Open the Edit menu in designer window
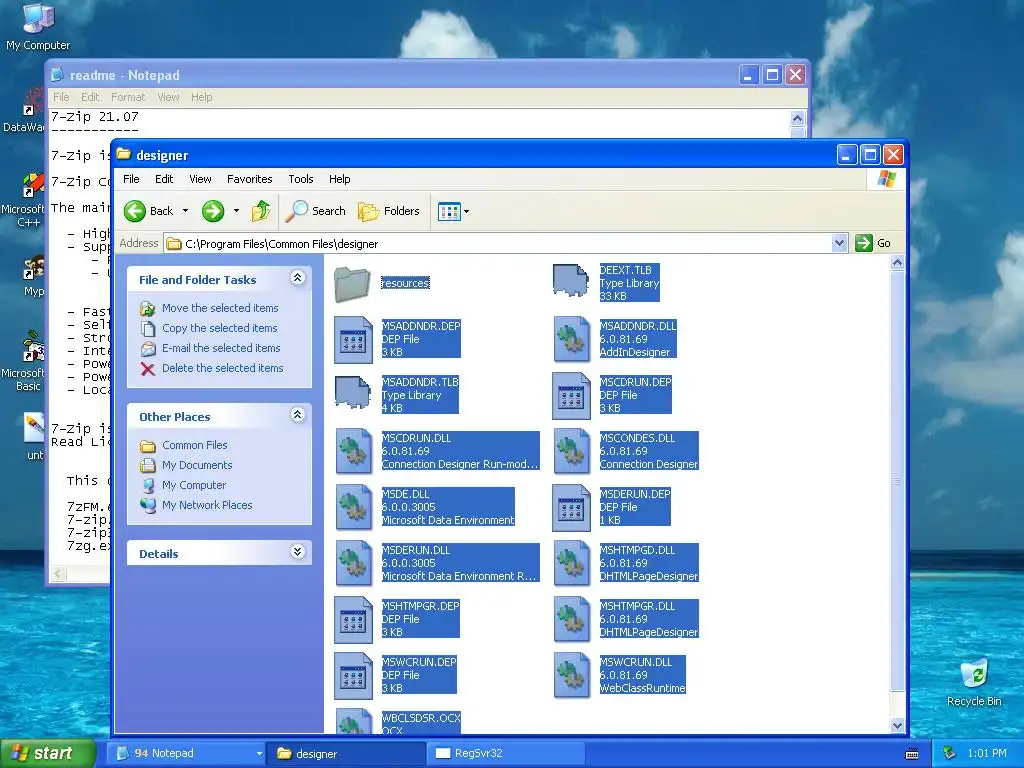The height and width of the screenshot is (768, 1024). pos(164,179)
